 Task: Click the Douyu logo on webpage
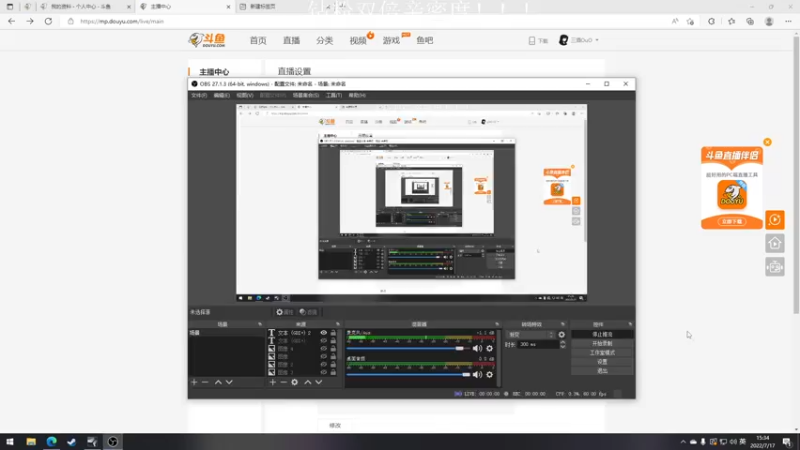click(x=207, y=40)
